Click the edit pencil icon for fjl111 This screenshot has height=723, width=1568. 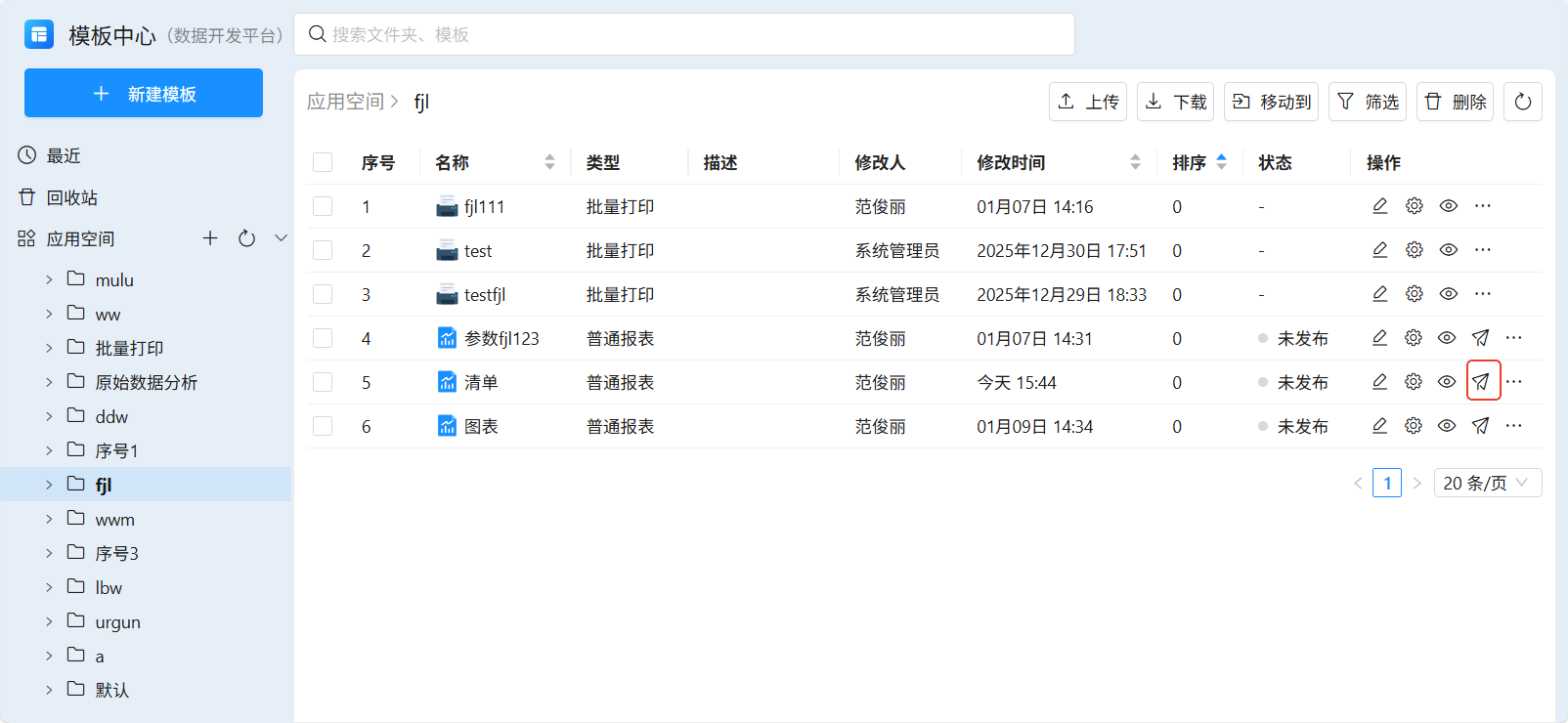click(1379, 206)
